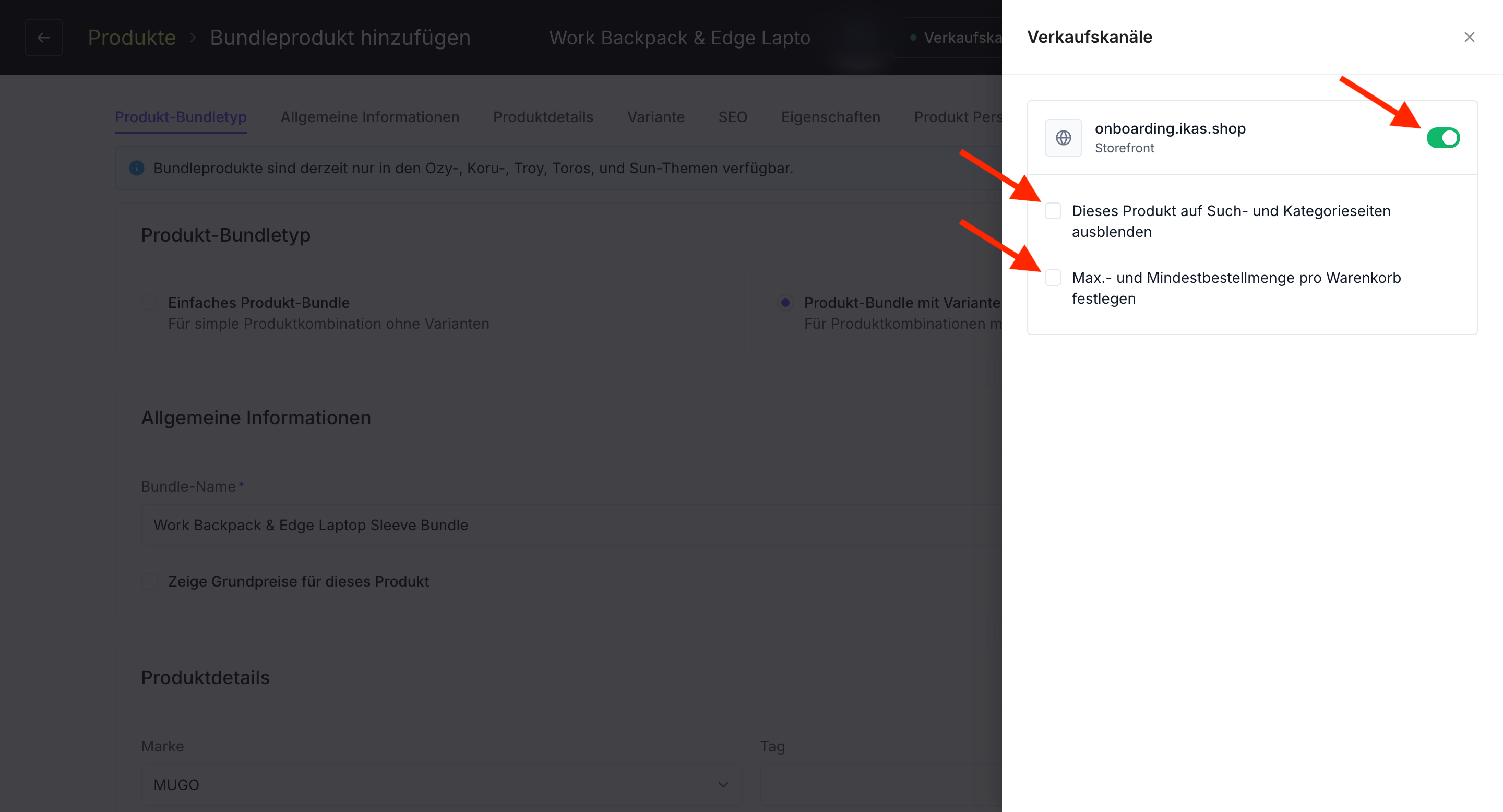The image size is (1503, 812).
Task: Switch to the Produkt-Bundletyp tab
Action: point(181,117)
